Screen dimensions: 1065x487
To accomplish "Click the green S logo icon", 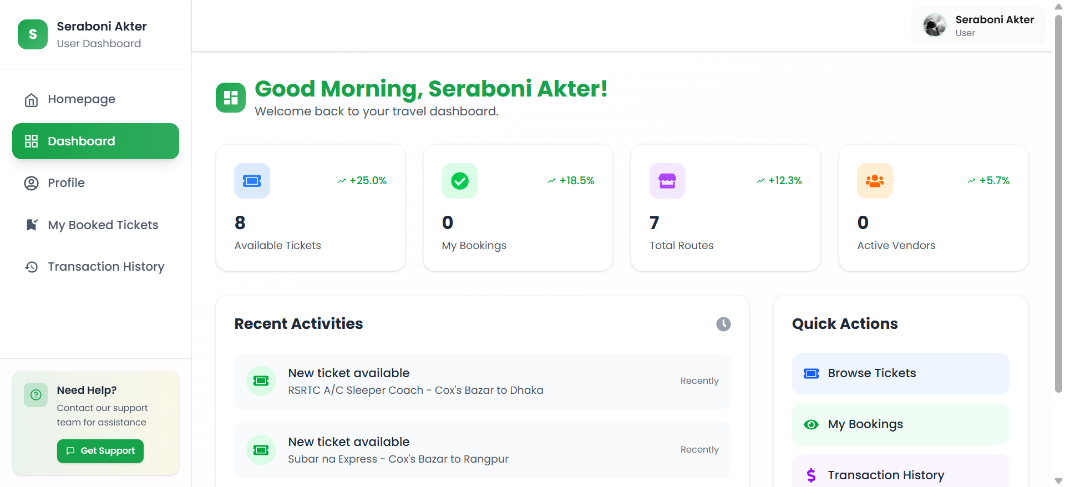I will (33, 34).
